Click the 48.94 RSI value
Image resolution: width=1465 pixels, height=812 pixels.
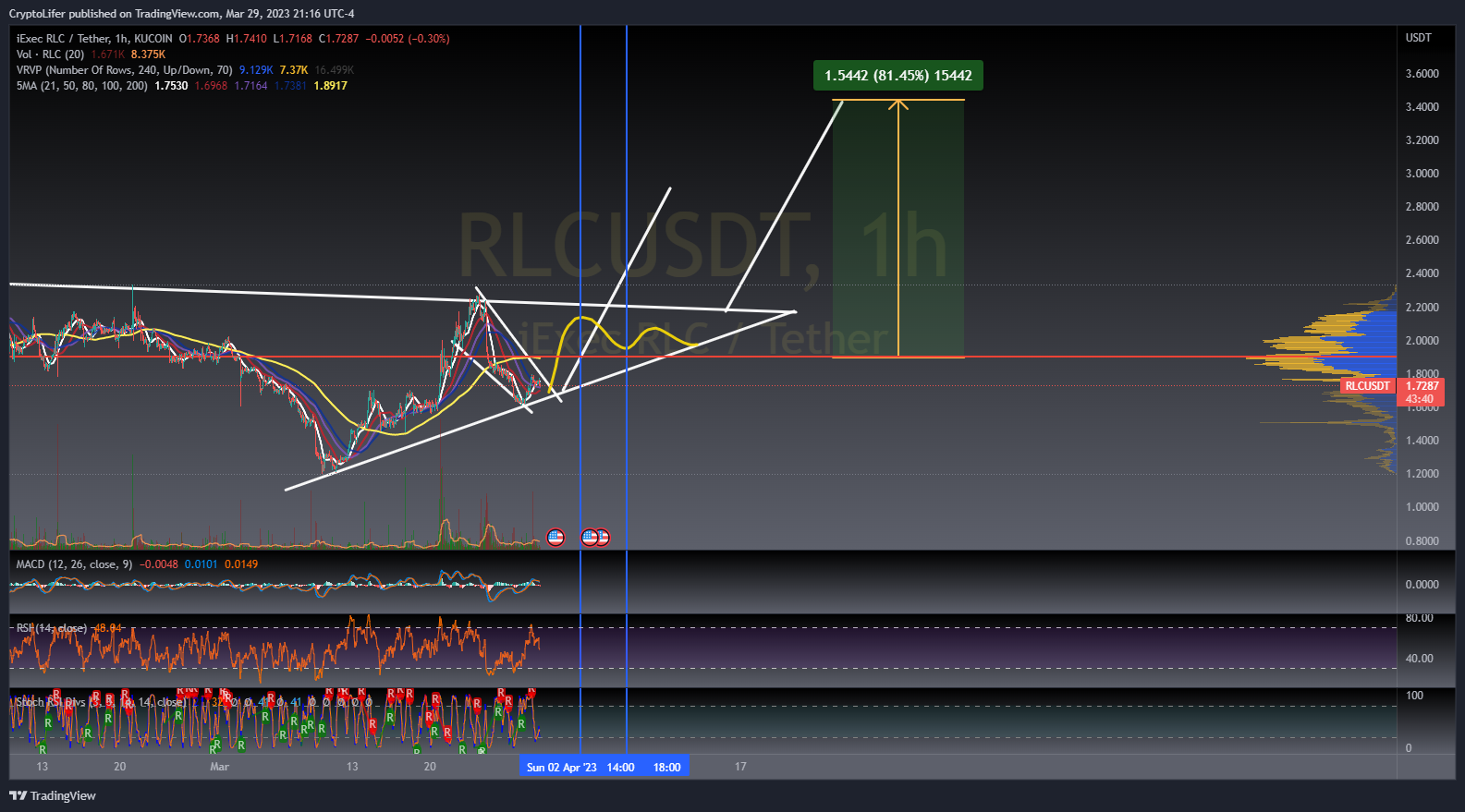coord(108,628)
